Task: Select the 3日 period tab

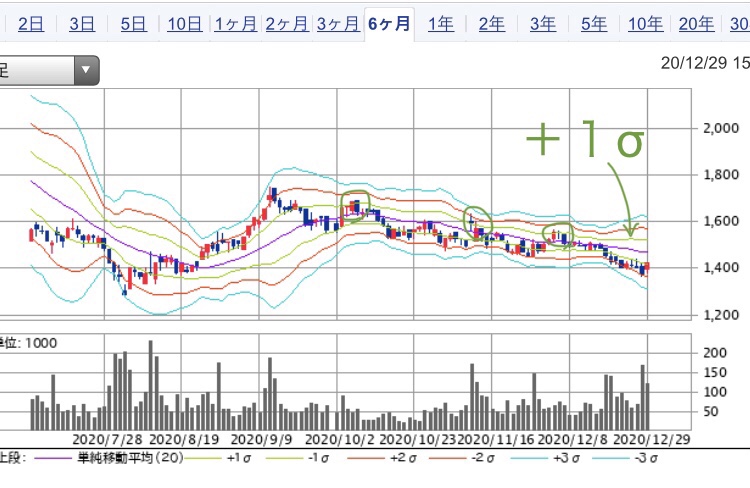Action: [82, 23]
